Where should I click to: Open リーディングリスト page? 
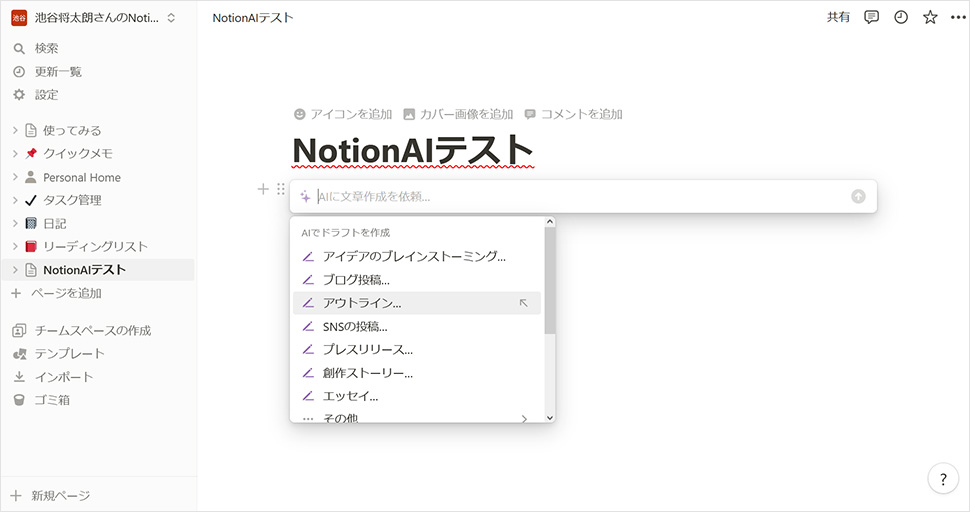pos(95,247)
